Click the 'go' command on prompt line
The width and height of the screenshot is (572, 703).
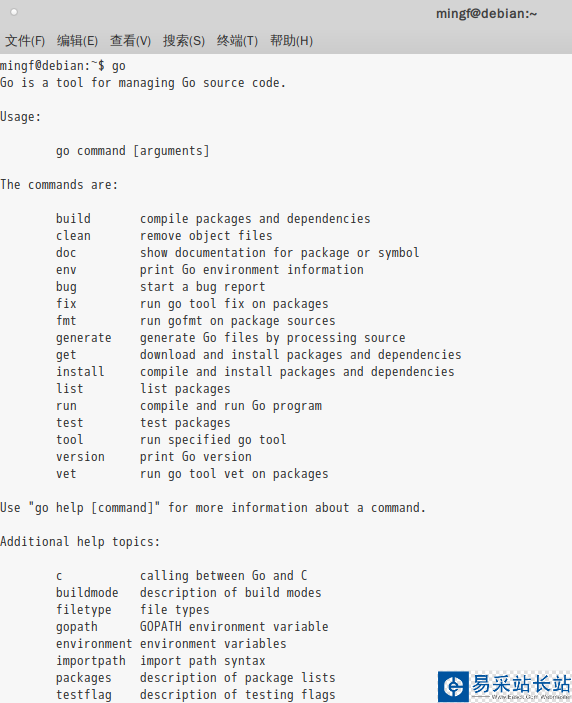click(x=119, y=66)
